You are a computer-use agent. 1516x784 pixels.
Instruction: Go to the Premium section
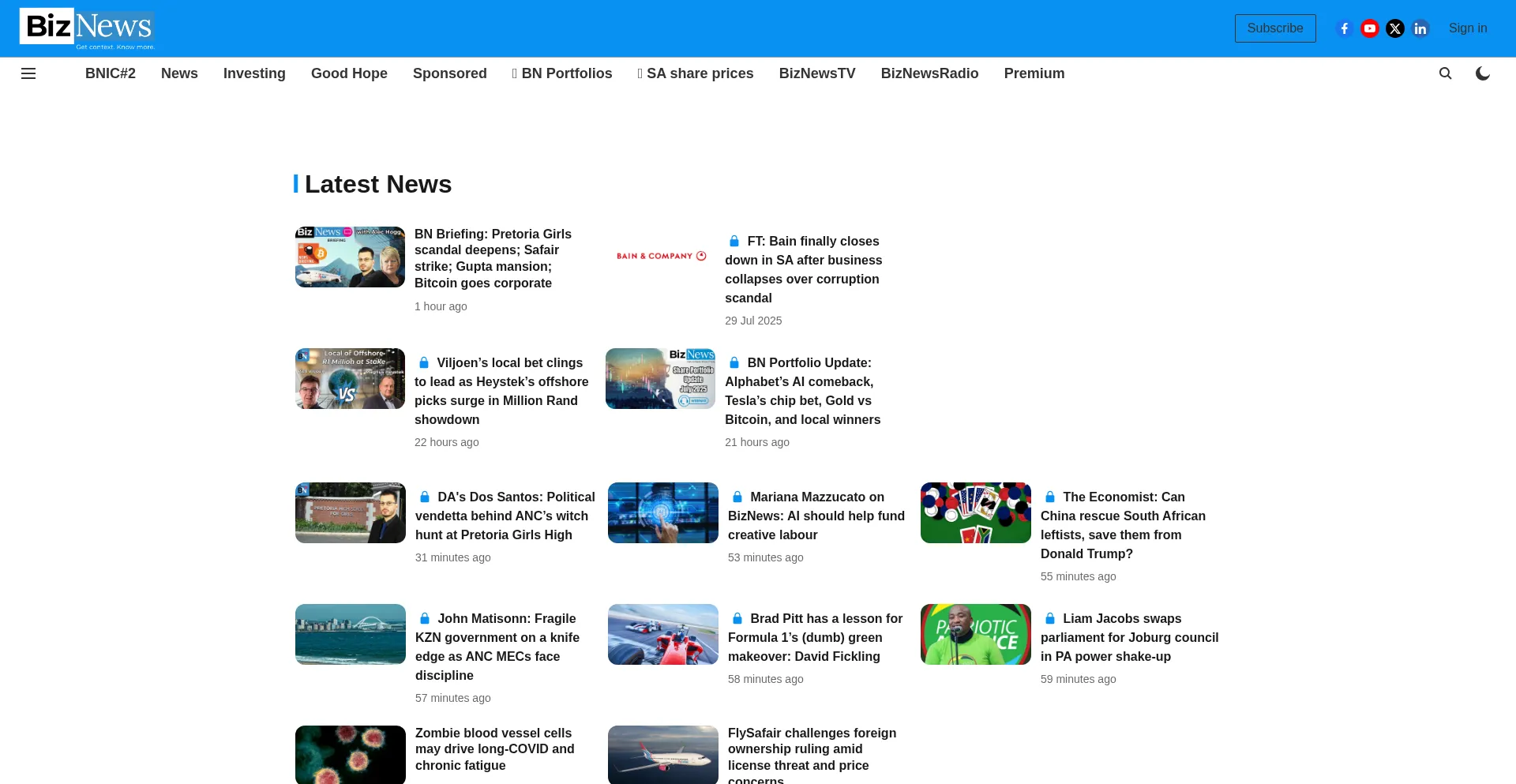[x=1034, y=73]
